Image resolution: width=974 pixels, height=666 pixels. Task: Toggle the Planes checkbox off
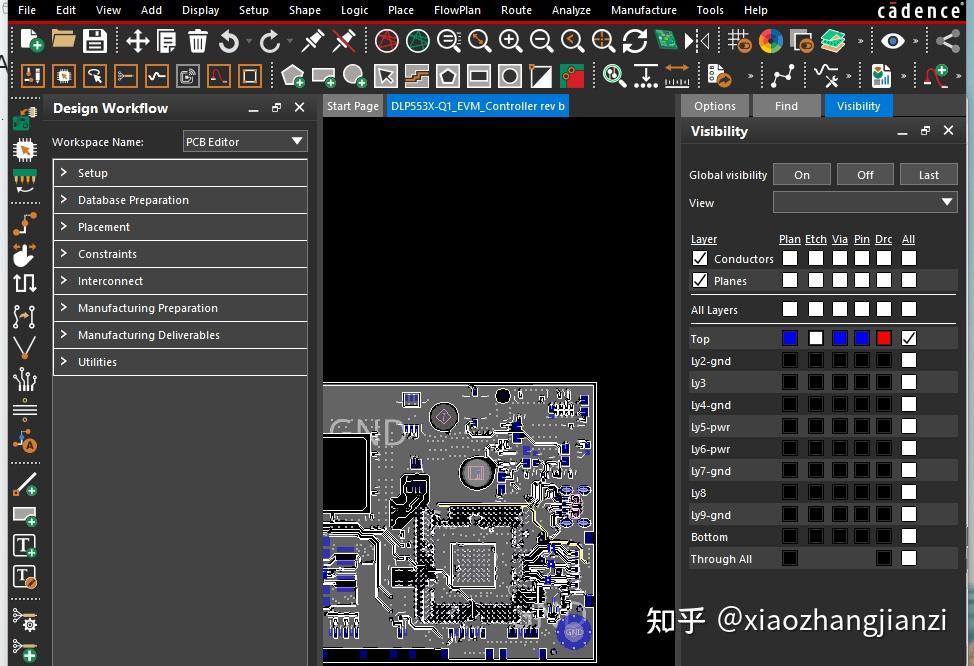tap(699, 280)
